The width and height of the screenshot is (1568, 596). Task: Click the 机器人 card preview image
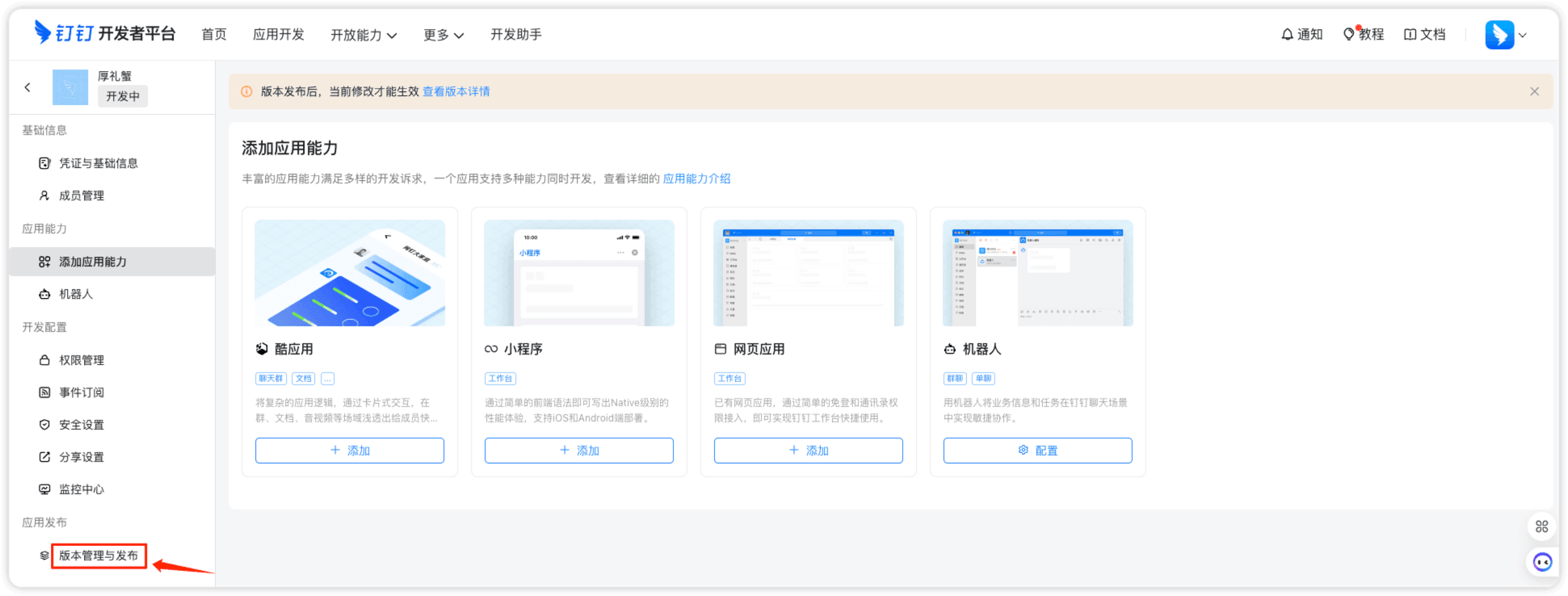click(1038, 273)
